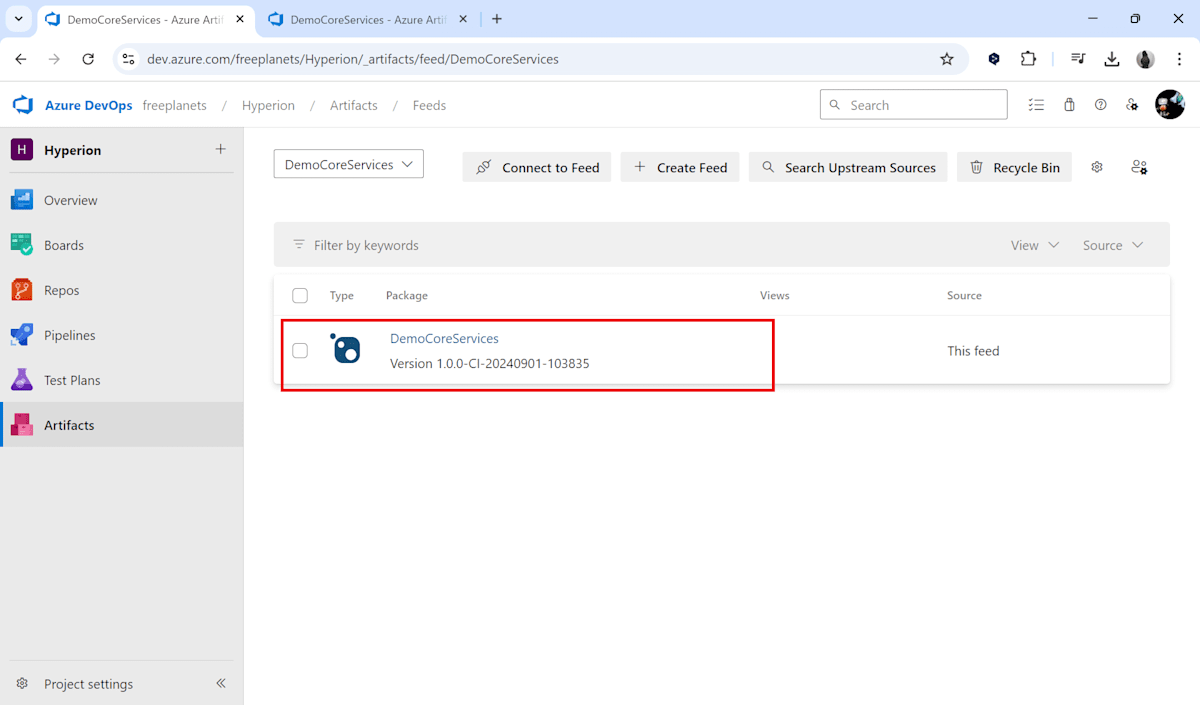Open the user profile avatar in Azure DevOps
Screen dimensions: 1200x705
click(x=1170, y=104)
